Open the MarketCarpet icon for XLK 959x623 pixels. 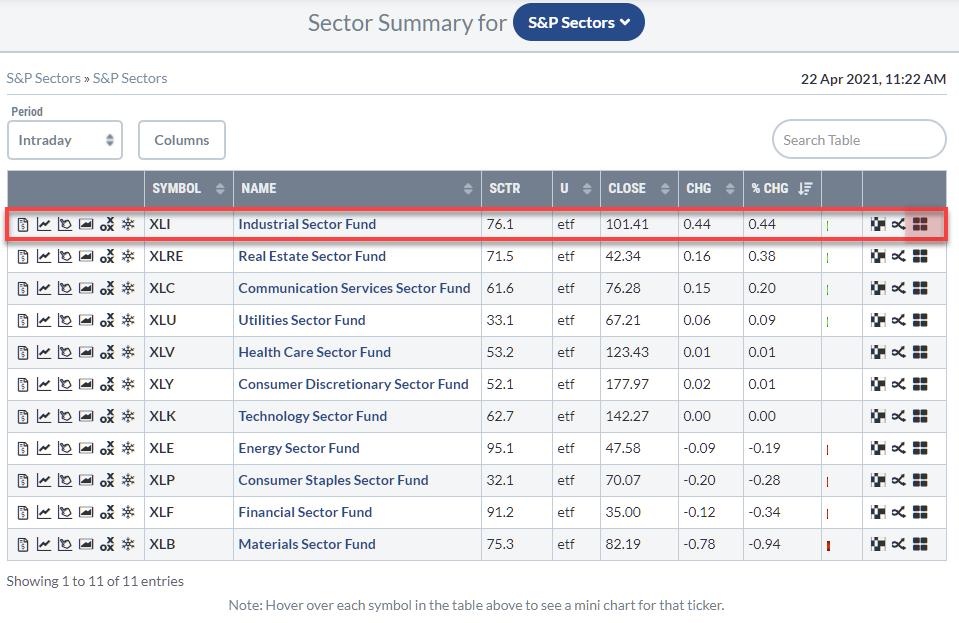tap(878, 417)
